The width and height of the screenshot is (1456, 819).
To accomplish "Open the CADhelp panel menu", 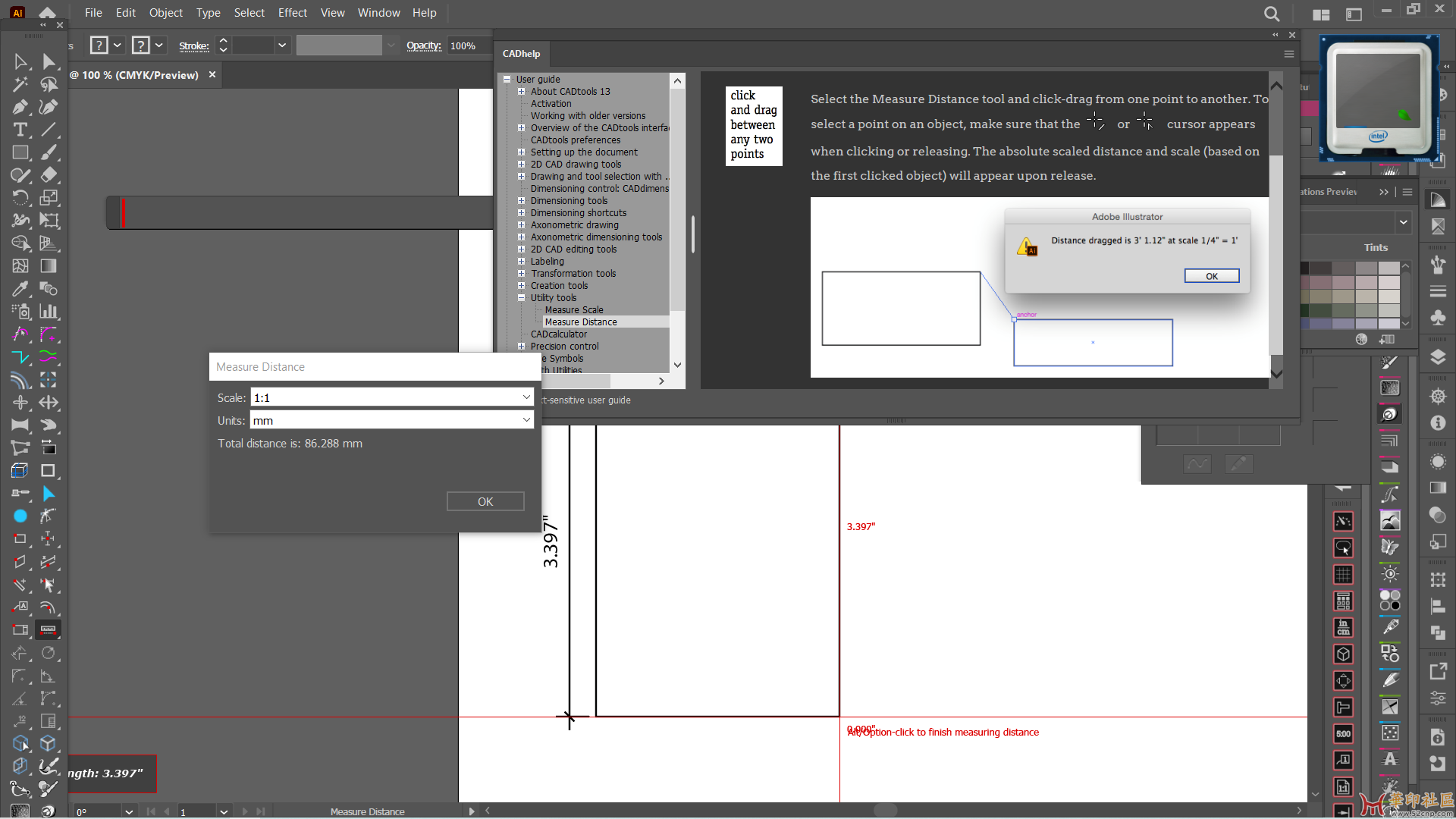I will (1288, 54).
